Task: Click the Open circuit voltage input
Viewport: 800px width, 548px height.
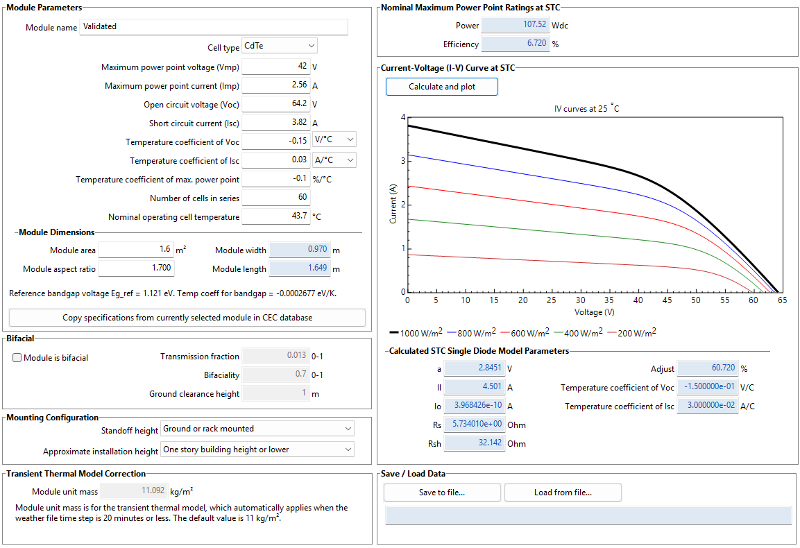Action: [275, 104]
